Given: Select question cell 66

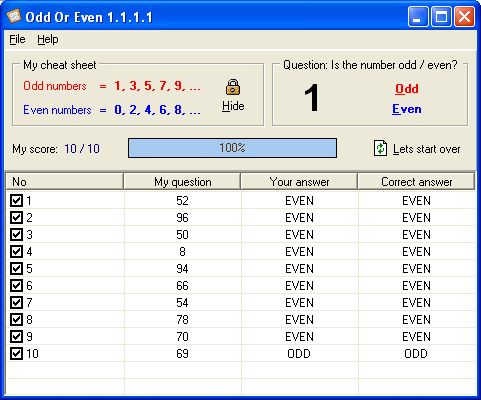Looking at the screenshot, I should coord(182,286).
